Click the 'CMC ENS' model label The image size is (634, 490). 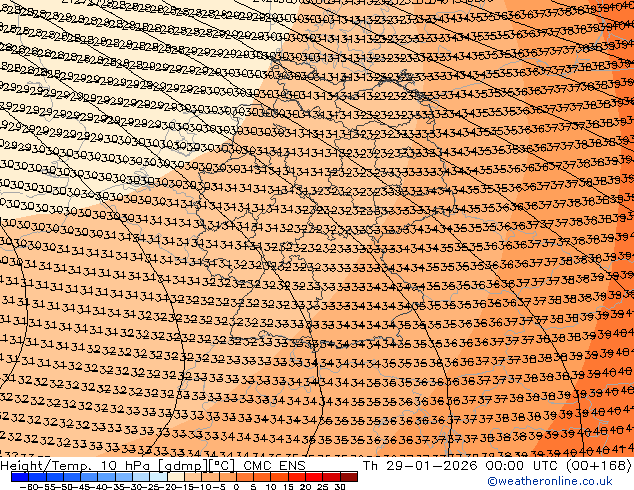[274, 466]
